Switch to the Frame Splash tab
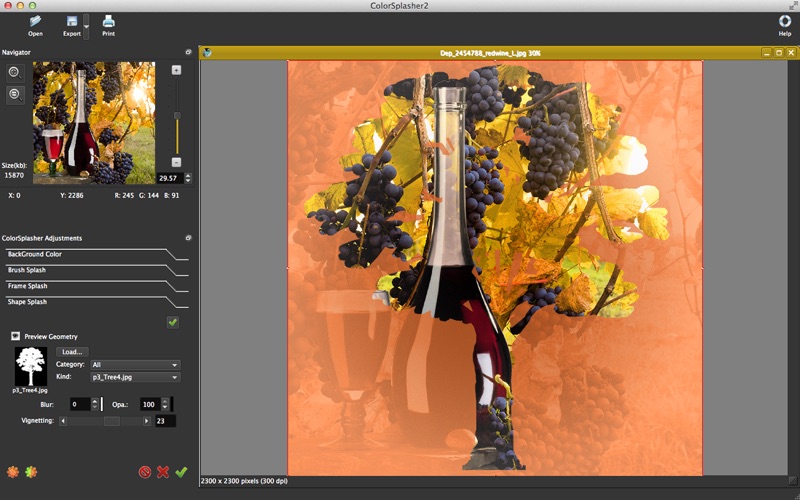Screen dimensions: 800x500 click(28, 286)
